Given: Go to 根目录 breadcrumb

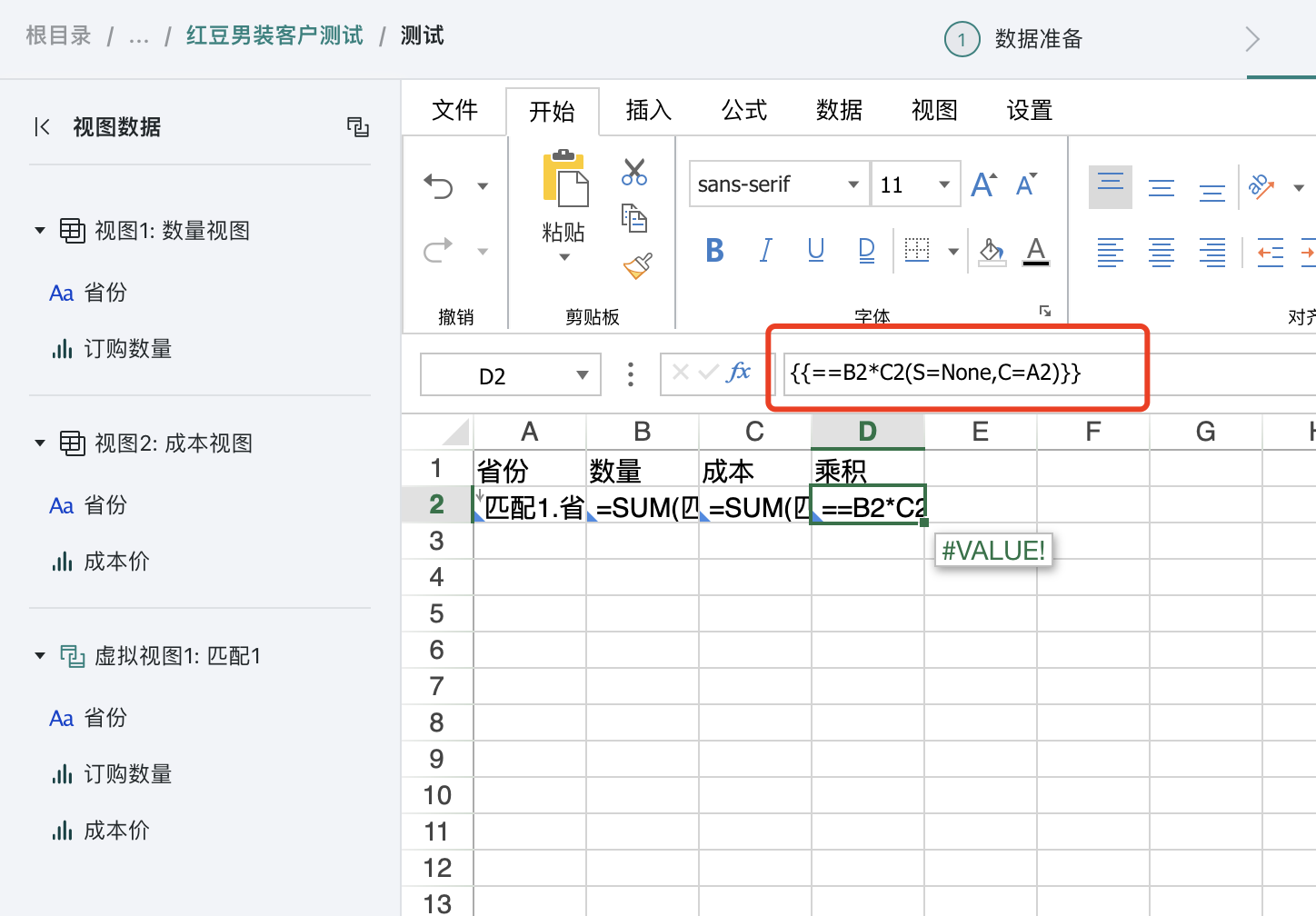Looking at the screenshot, I should click(58, 35).
